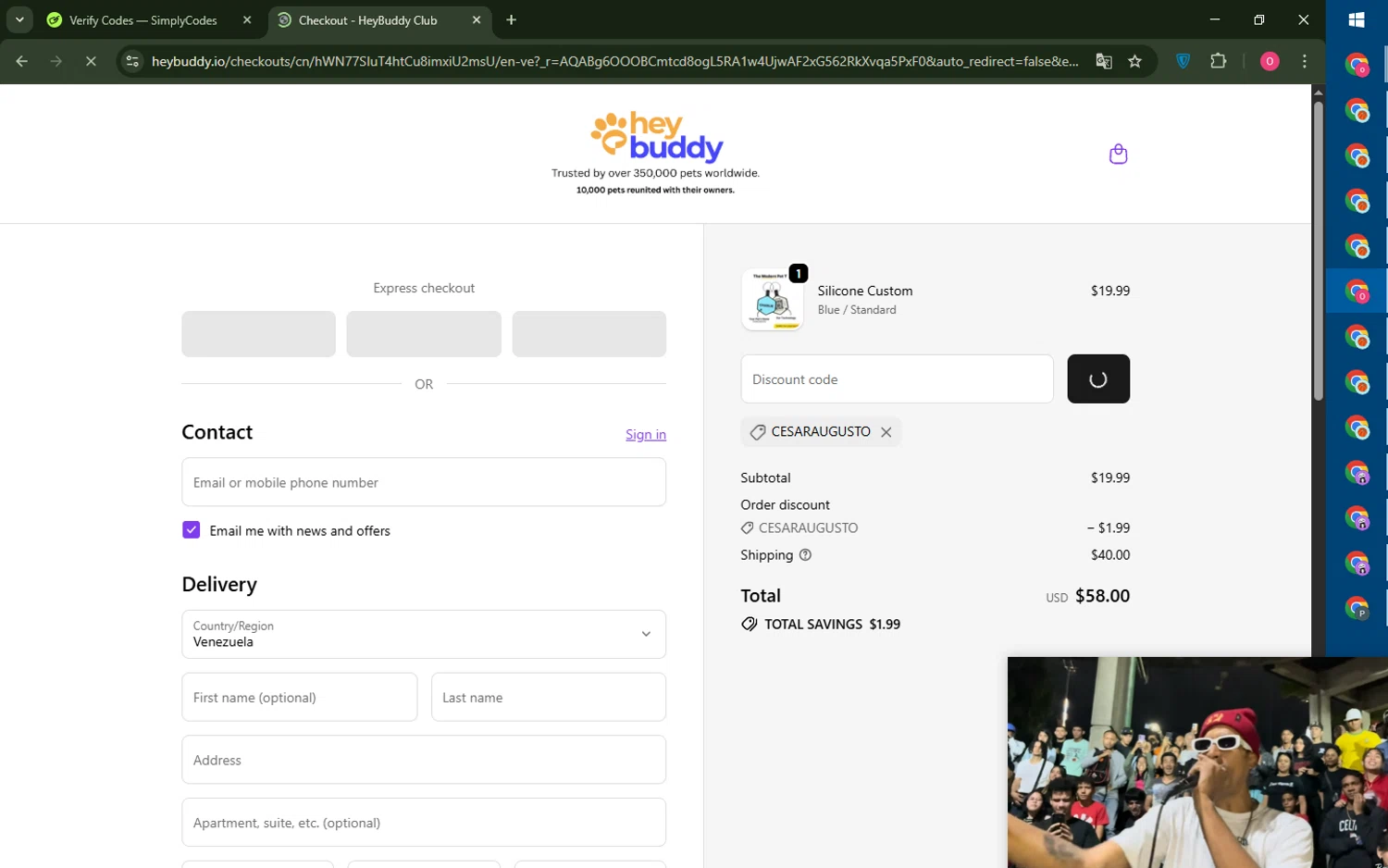Click the picture-in-picture video of the singer
This screenshot has height=868, width=1388.
(1197, 763)
